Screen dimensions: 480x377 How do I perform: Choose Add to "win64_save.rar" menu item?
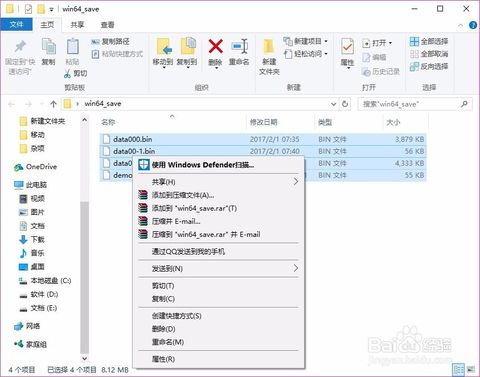(x=219, y=208)
